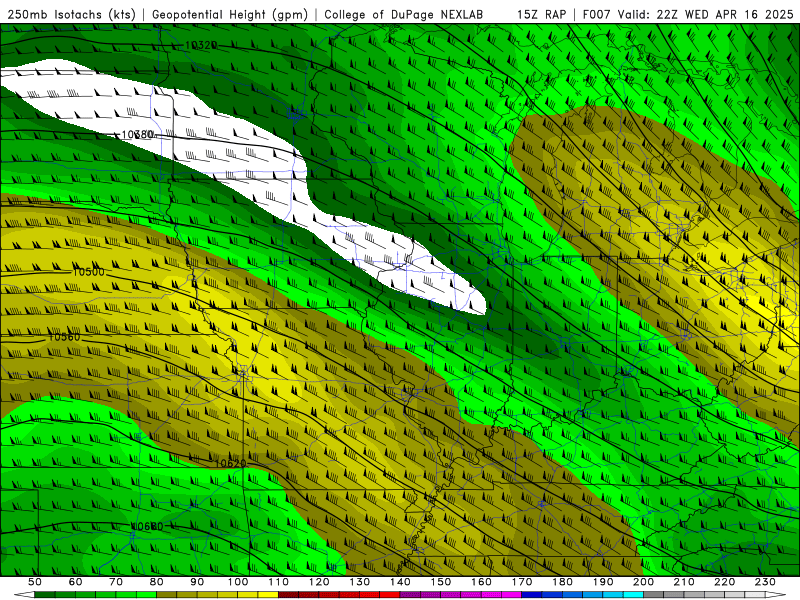
Task: Click the "College of DuPage NEXLAB" credit
Action: point(403,14)
